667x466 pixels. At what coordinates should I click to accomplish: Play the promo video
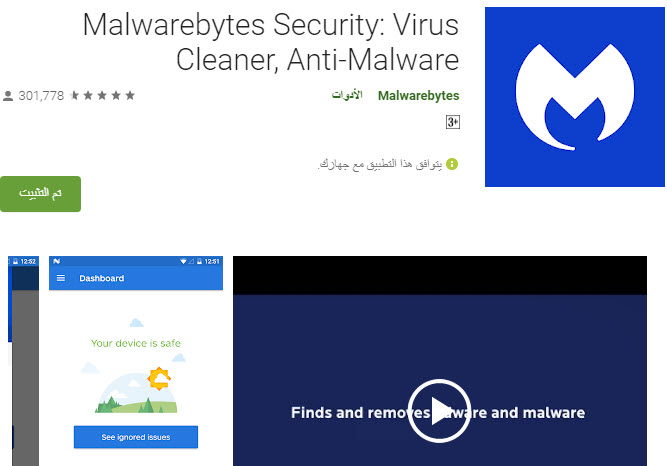[x=439, y=411]
